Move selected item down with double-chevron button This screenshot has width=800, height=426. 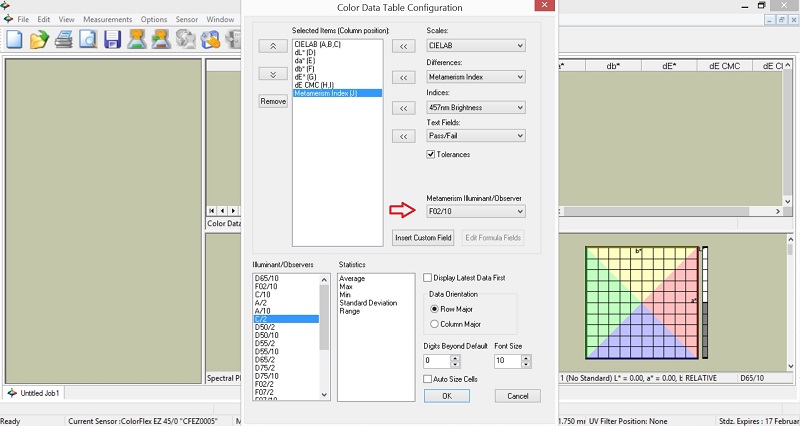point(273,74)
